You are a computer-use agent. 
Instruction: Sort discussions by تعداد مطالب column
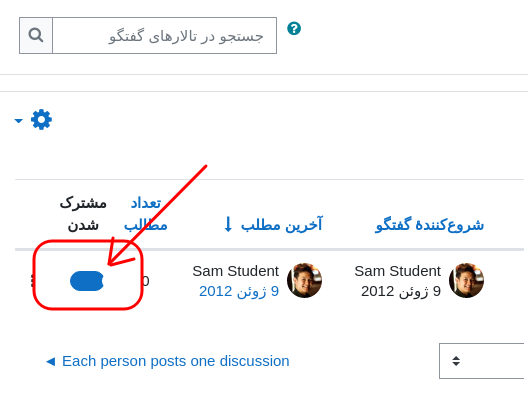coord(146,214)
